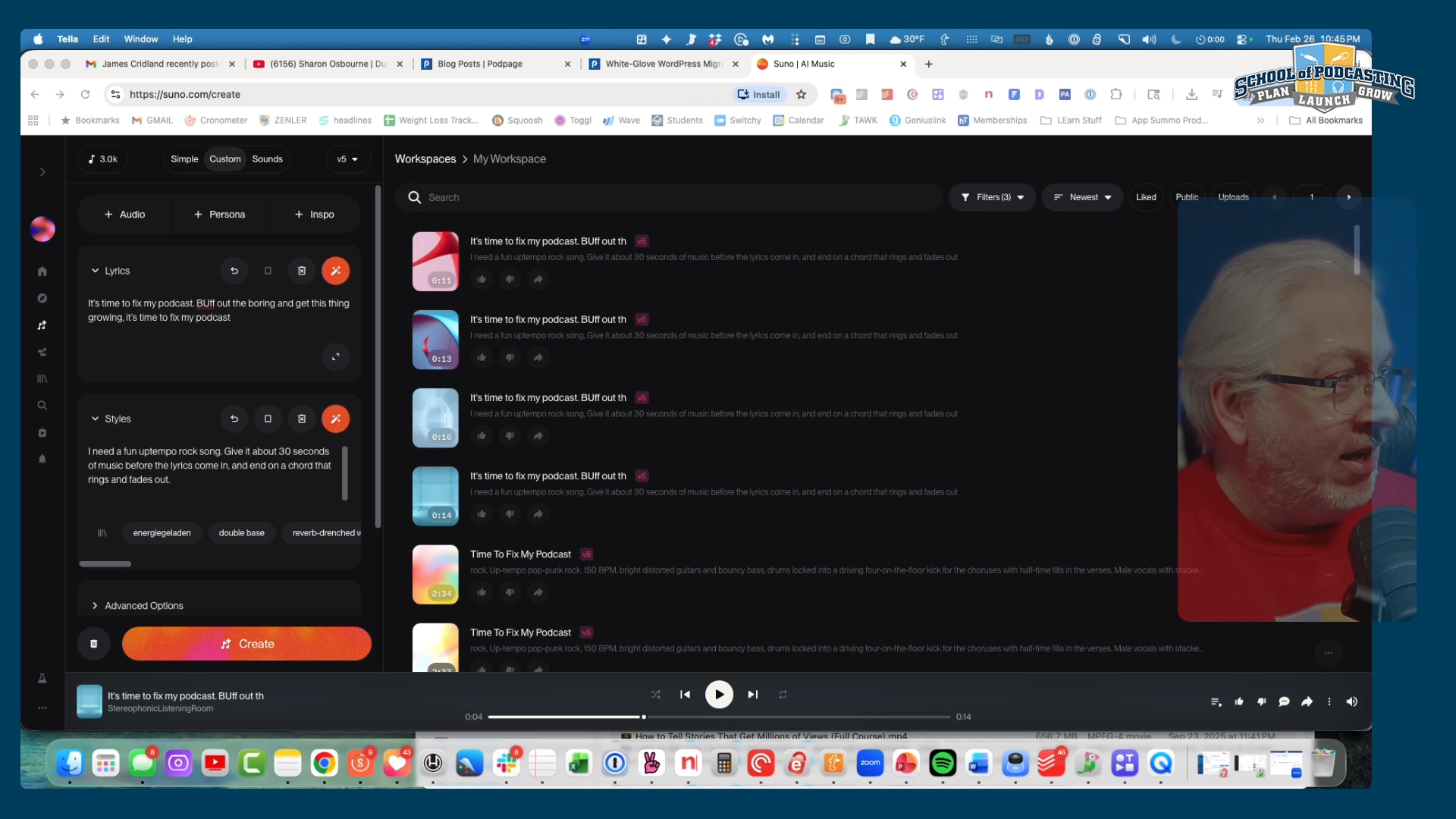1456x819 pixels.
Task: Open the v5 model version dropdown
Action: [347, 159]
